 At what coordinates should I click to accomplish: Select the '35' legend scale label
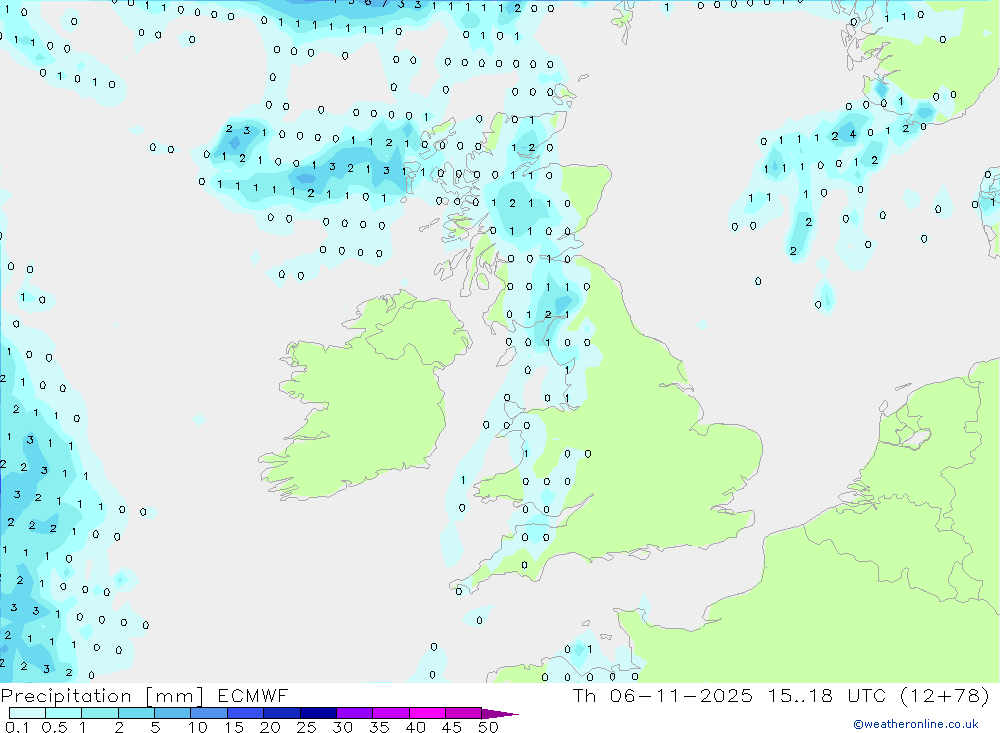379,727
